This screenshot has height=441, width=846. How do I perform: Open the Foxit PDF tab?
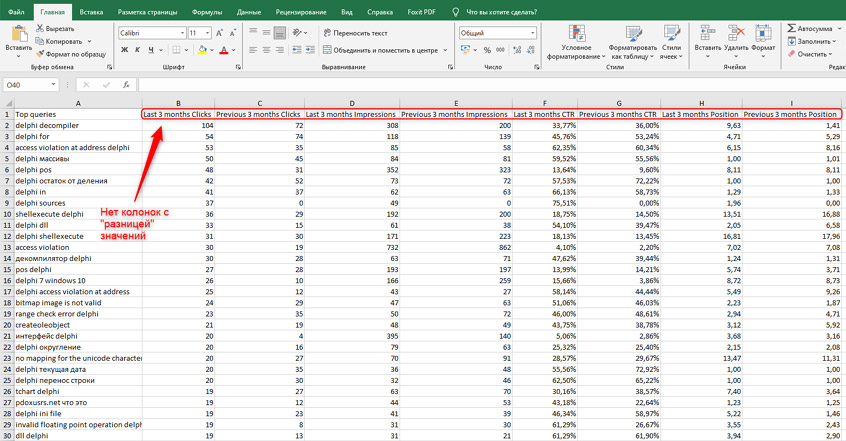421,11
